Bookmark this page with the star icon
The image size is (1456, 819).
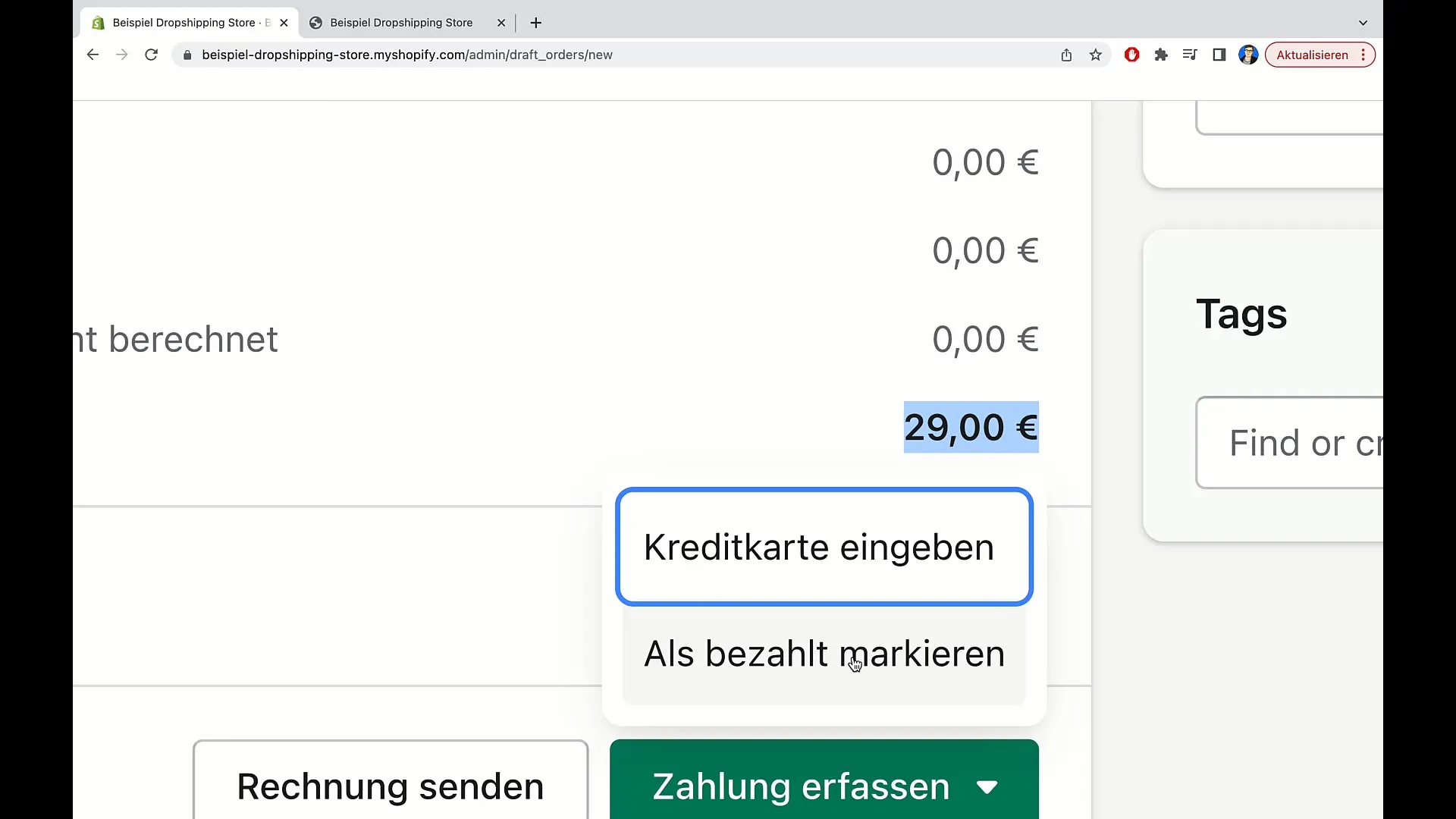click(x=1096, y=55)
